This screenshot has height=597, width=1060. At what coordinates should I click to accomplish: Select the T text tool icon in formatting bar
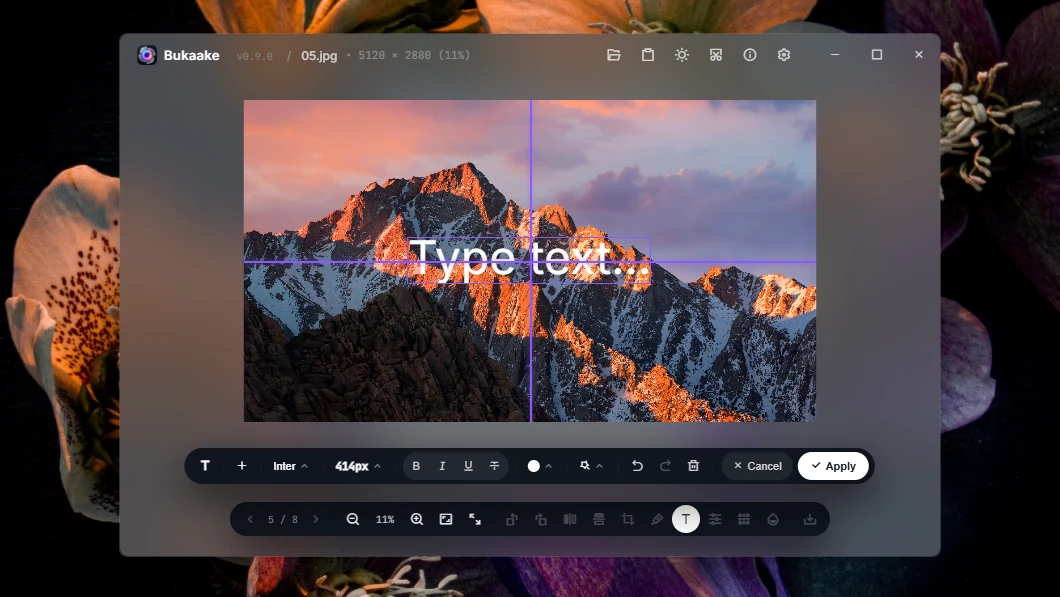click(x=205, y=466)
